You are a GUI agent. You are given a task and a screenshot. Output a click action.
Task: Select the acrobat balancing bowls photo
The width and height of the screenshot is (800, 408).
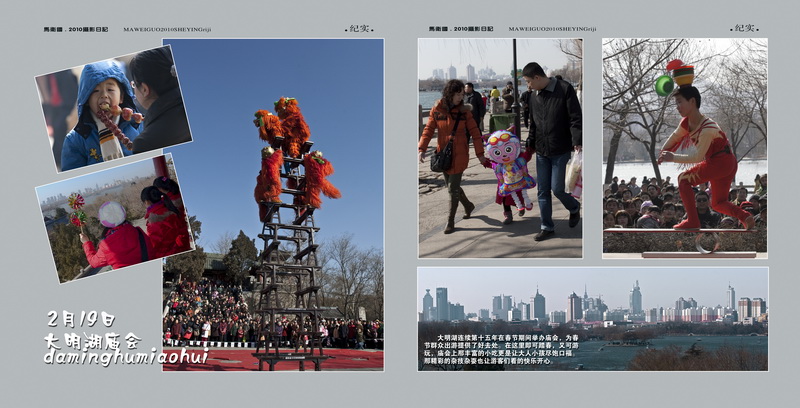(685, 148)
